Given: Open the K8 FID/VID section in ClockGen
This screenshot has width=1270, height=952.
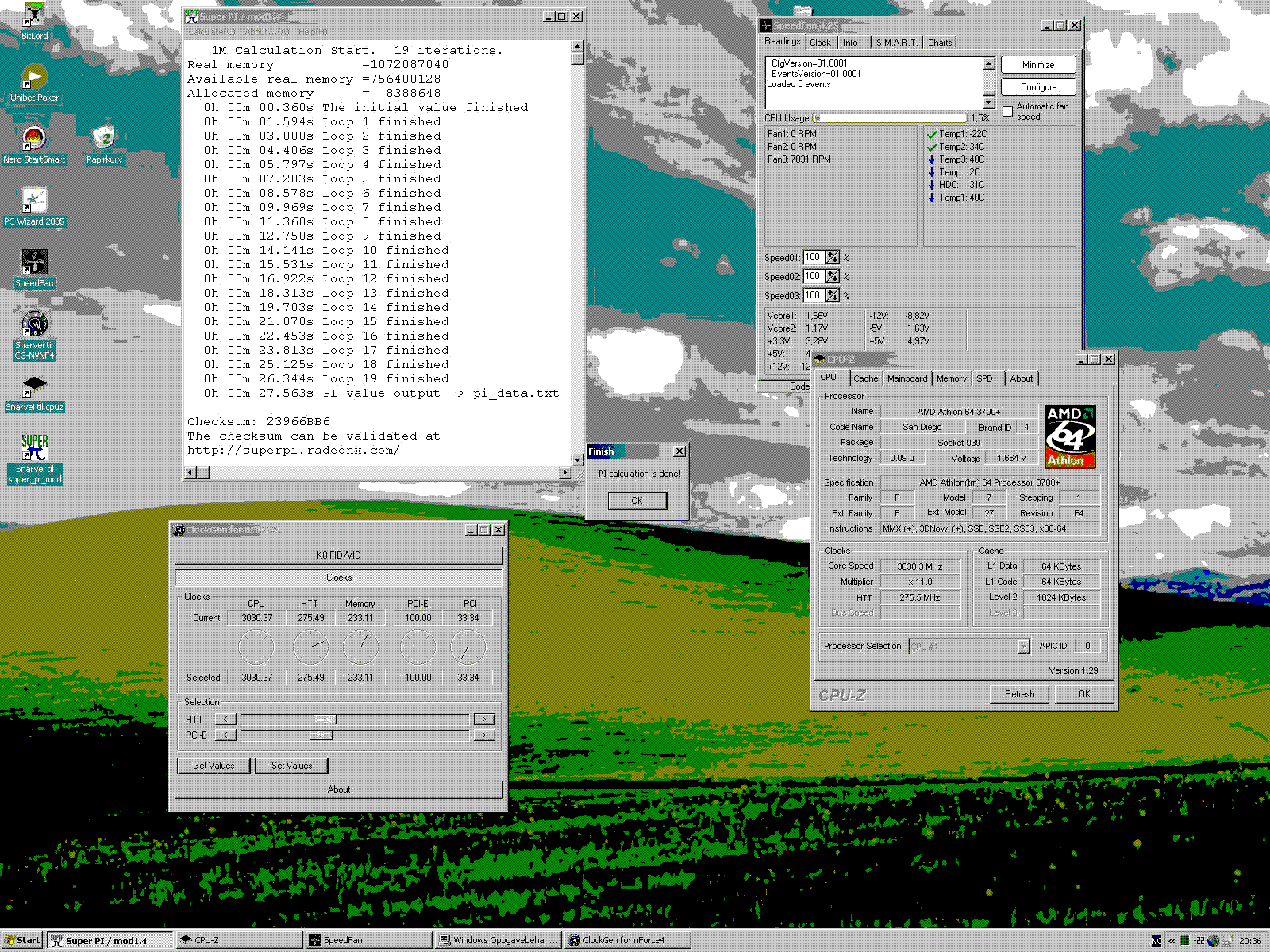Looking at the screenshot, I should pos(338,555).
